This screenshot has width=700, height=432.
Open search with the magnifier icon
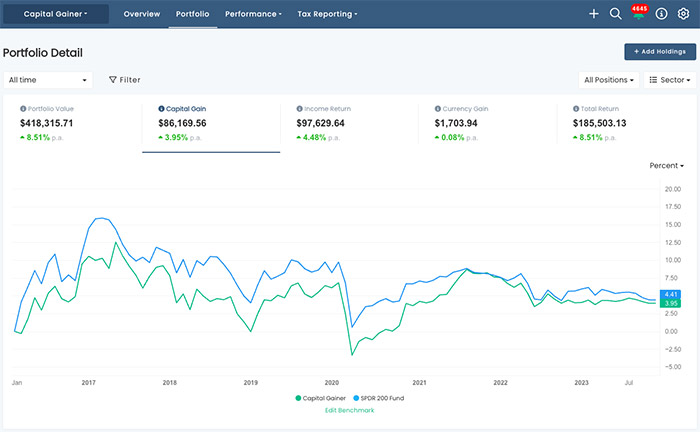[616, 14]
